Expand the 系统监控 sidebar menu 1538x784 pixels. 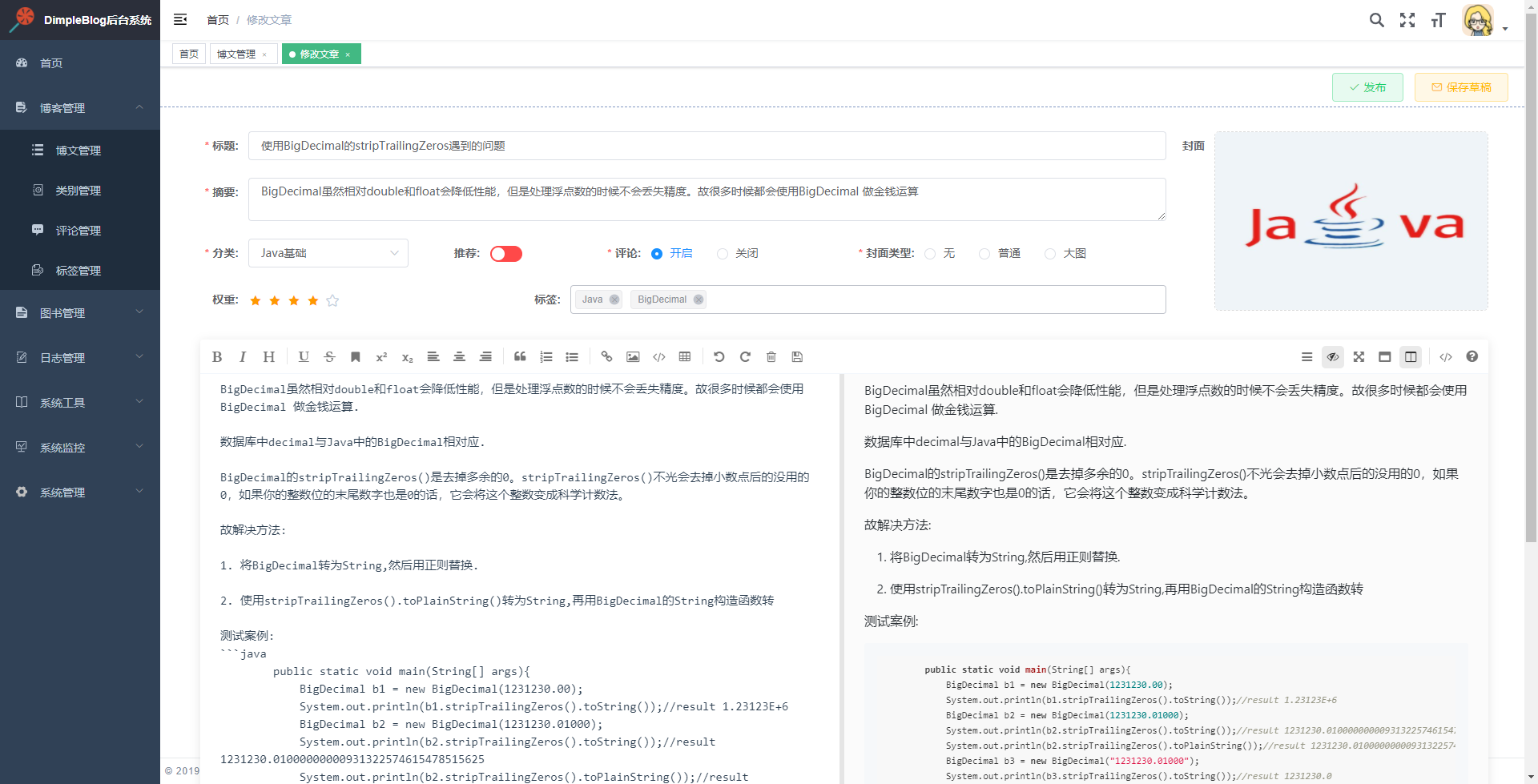click(x=80, y=447)
